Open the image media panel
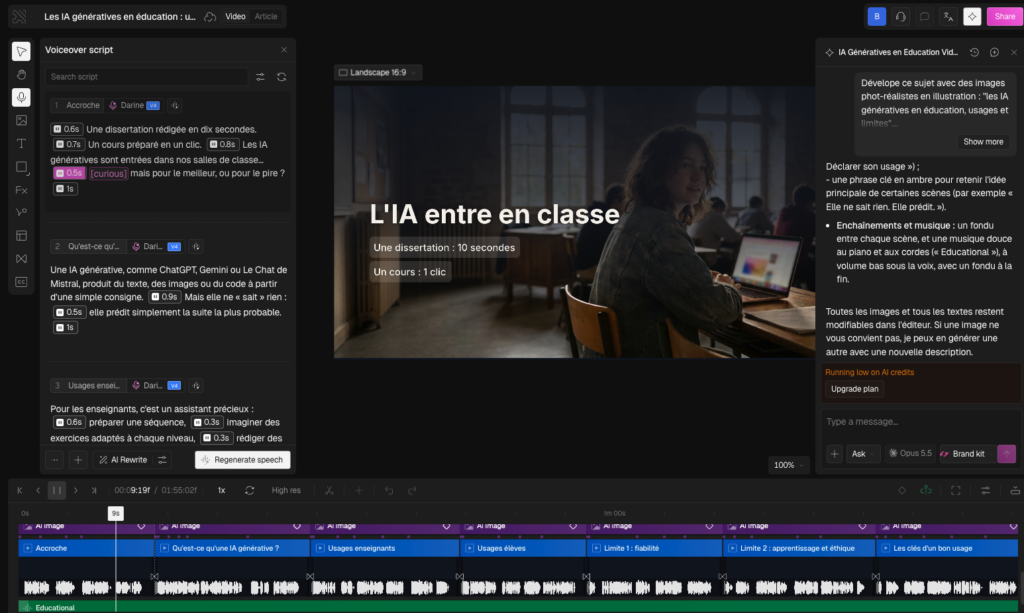The image size is (1024, 613). [22, 120]
